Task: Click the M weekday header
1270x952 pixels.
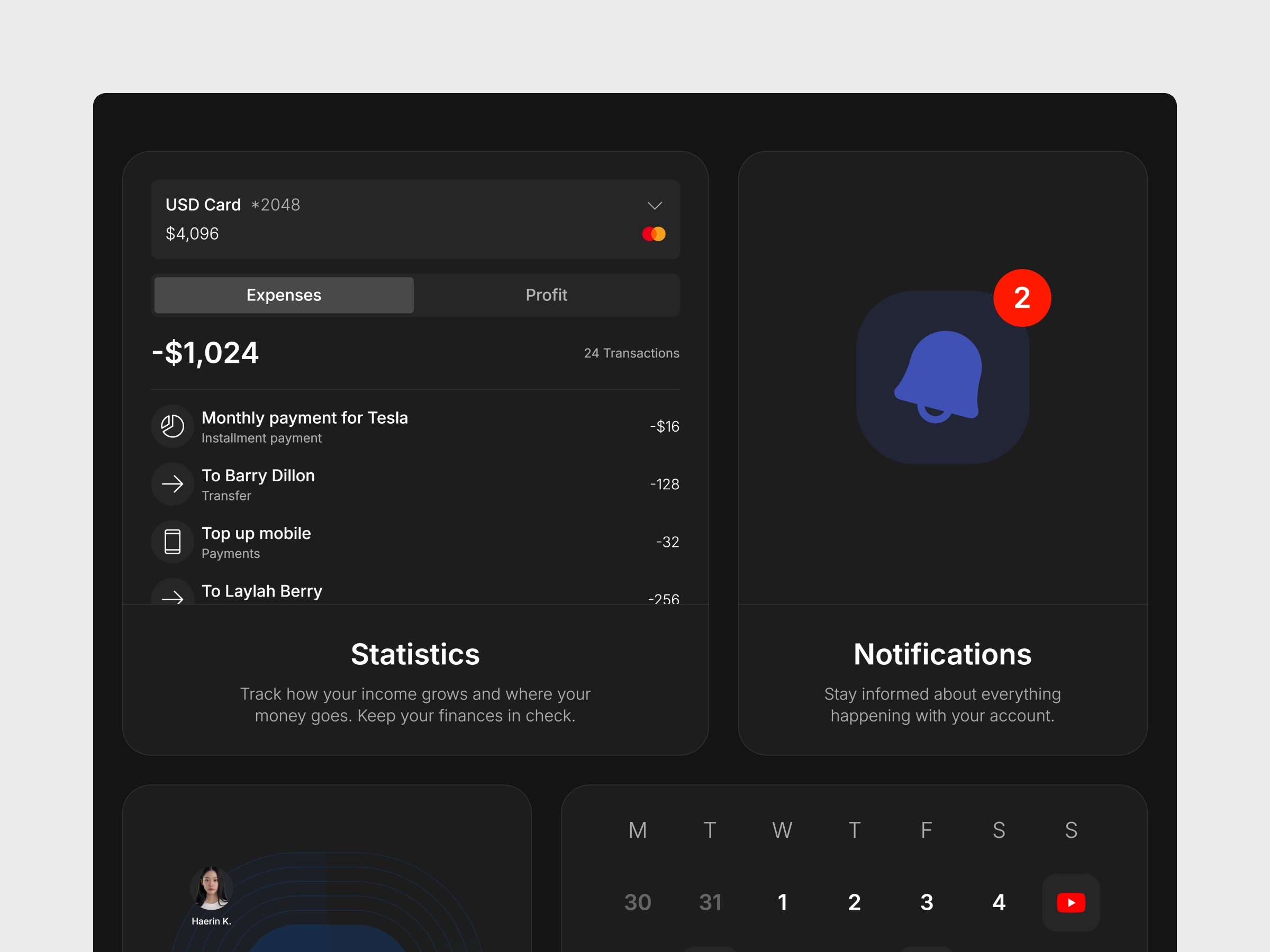Action: [x=637, y=830]
